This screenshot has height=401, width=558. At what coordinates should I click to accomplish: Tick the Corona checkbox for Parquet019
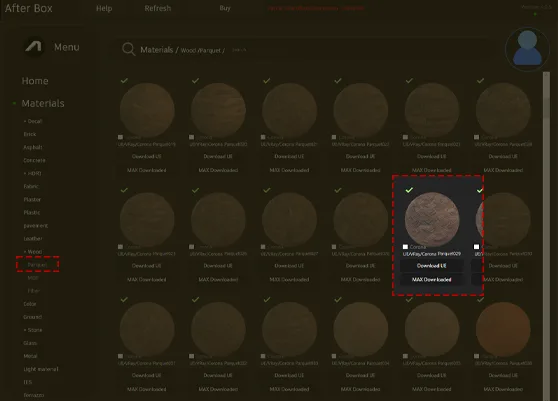click(x=120, y=137)
